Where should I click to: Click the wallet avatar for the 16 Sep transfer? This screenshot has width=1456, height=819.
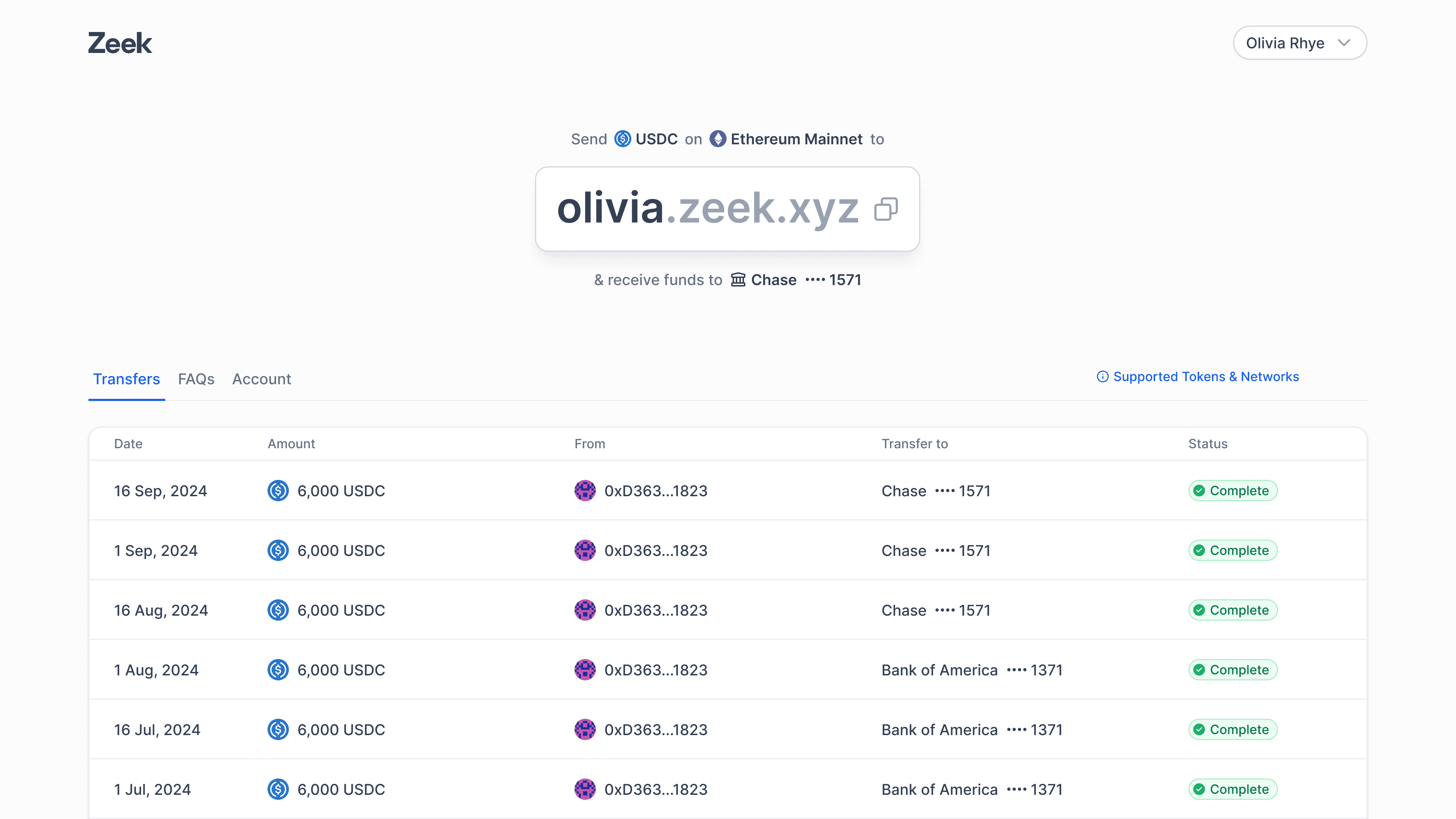[x=585, y=491]
